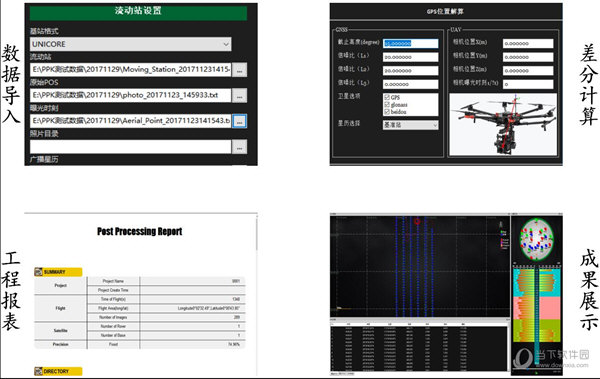Click the 原始POS photo file path field
600x379 pixels.
pyautogui.click(x=130, y=95)
